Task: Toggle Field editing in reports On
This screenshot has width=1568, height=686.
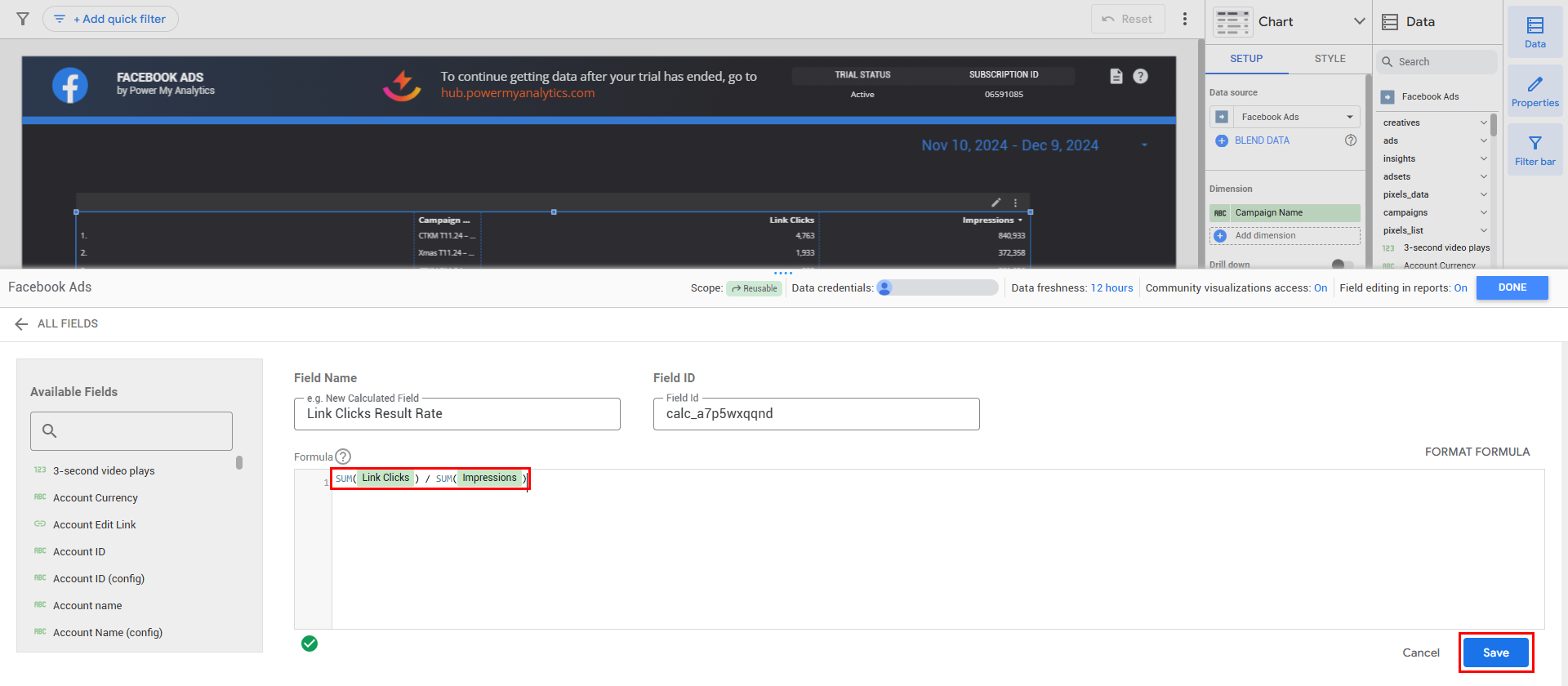Action: 1460,288
